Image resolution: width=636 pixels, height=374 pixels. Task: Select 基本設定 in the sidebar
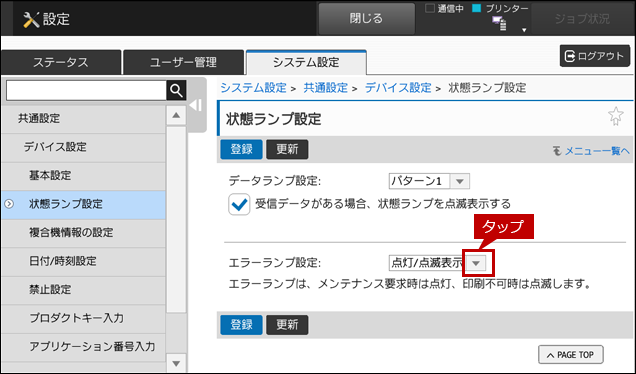(83, 176)
